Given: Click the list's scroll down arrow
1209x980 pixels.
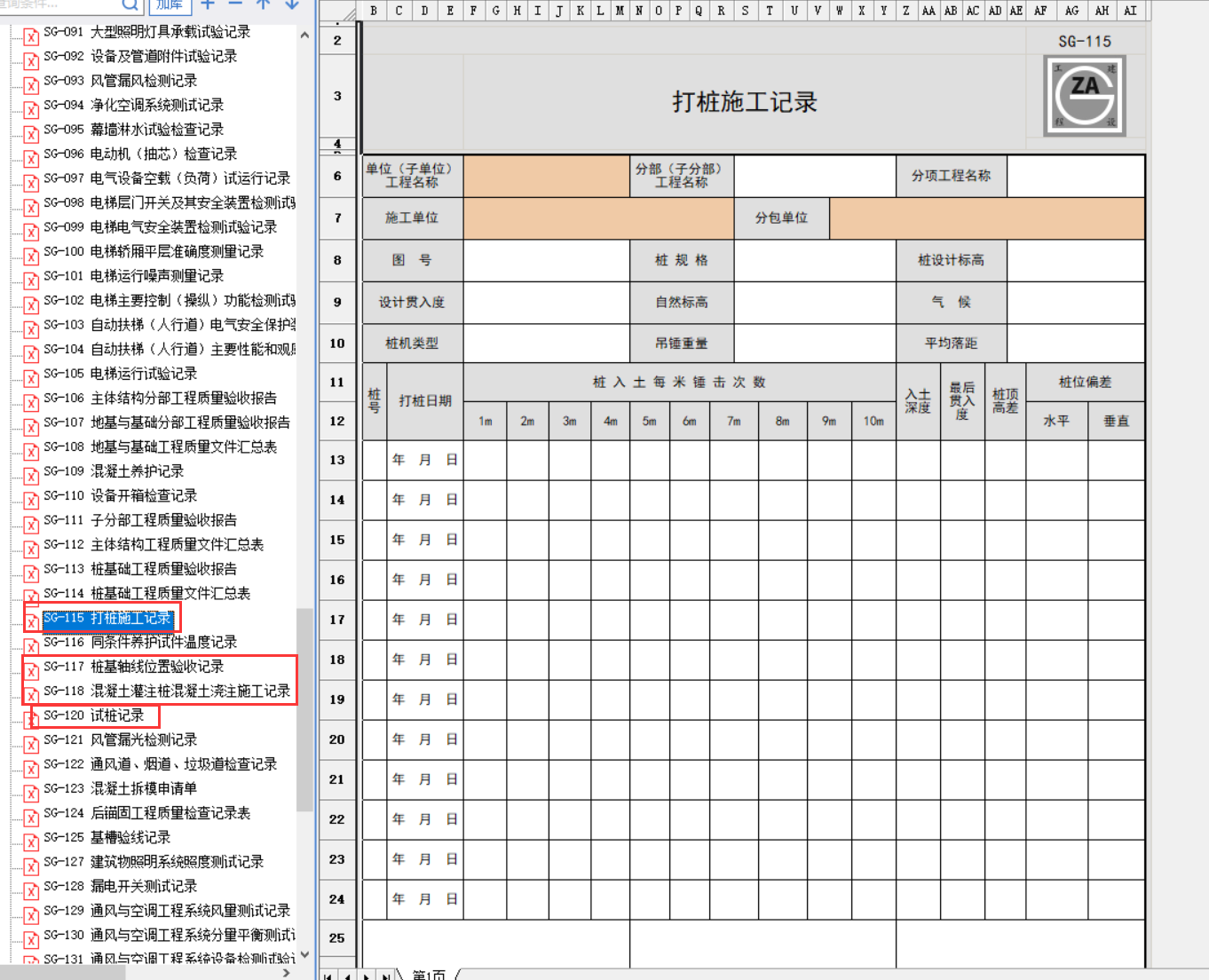Looking at the screenshot, I should (x=304, y=955).
